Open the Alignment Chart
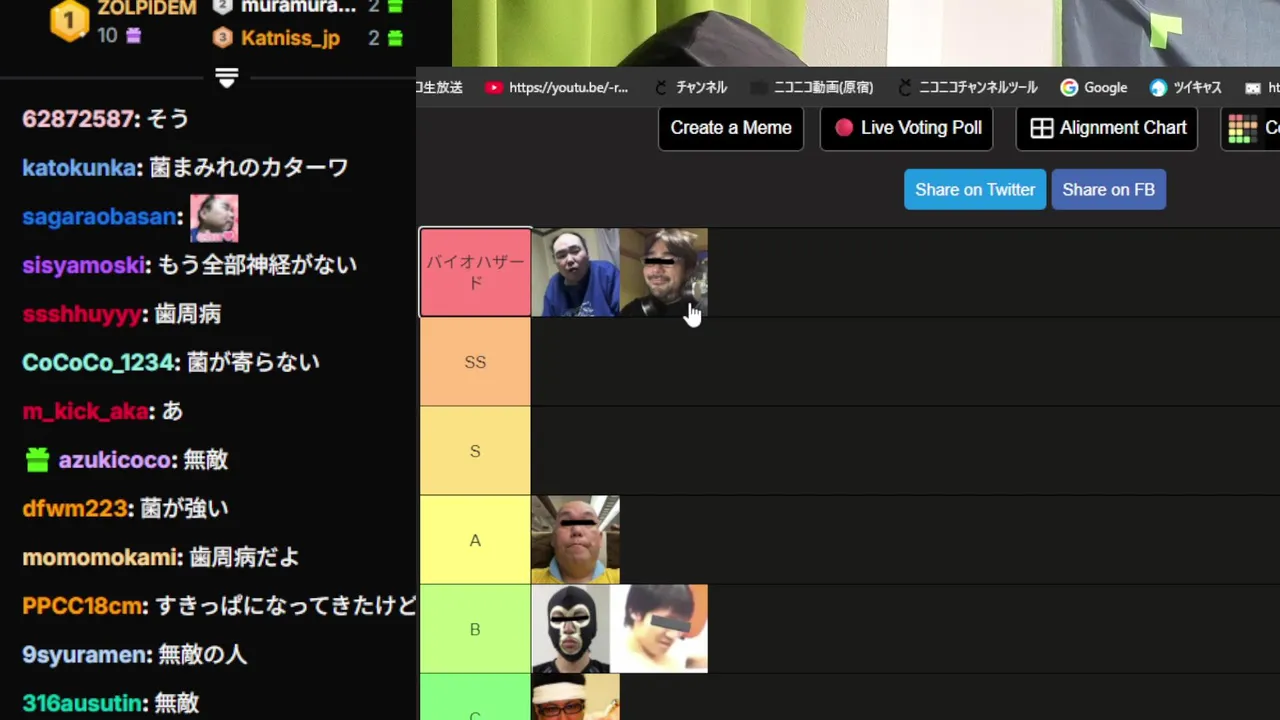Screen dimensions: 1280x720 point(1107,128)
